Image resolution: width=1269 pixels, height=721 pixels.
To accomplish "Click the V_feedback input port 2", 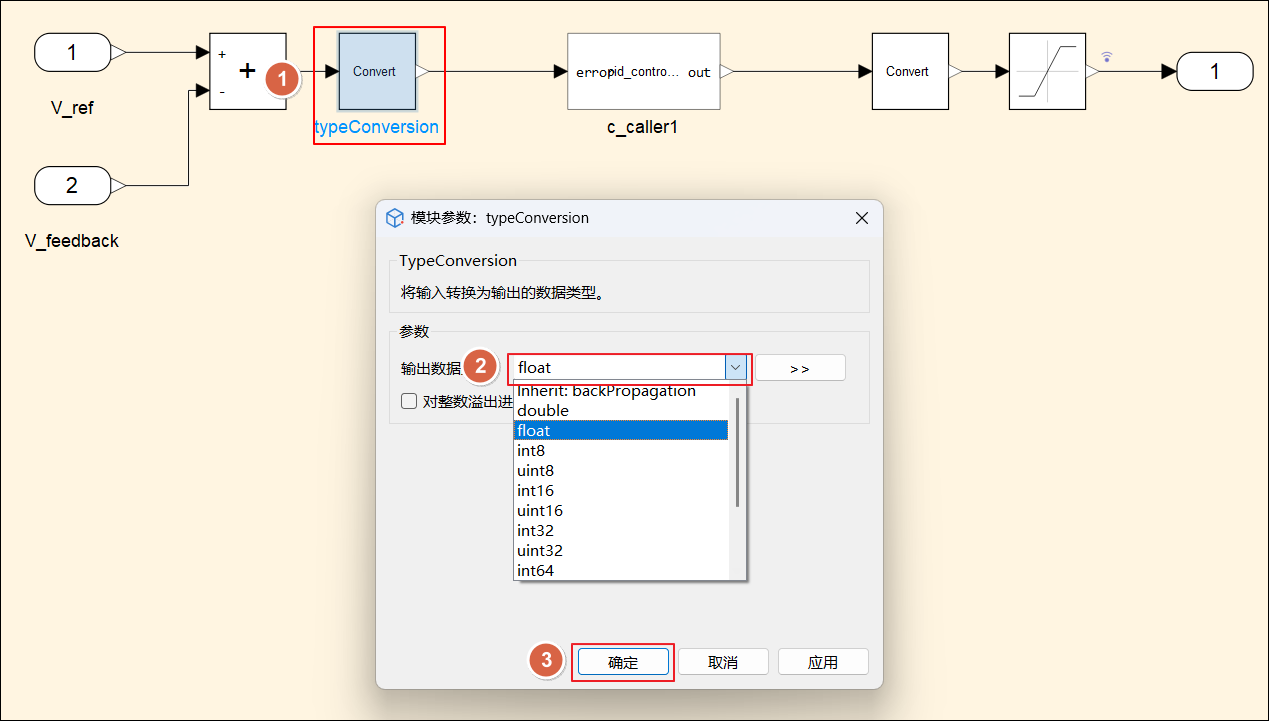I will pos(72,185).
